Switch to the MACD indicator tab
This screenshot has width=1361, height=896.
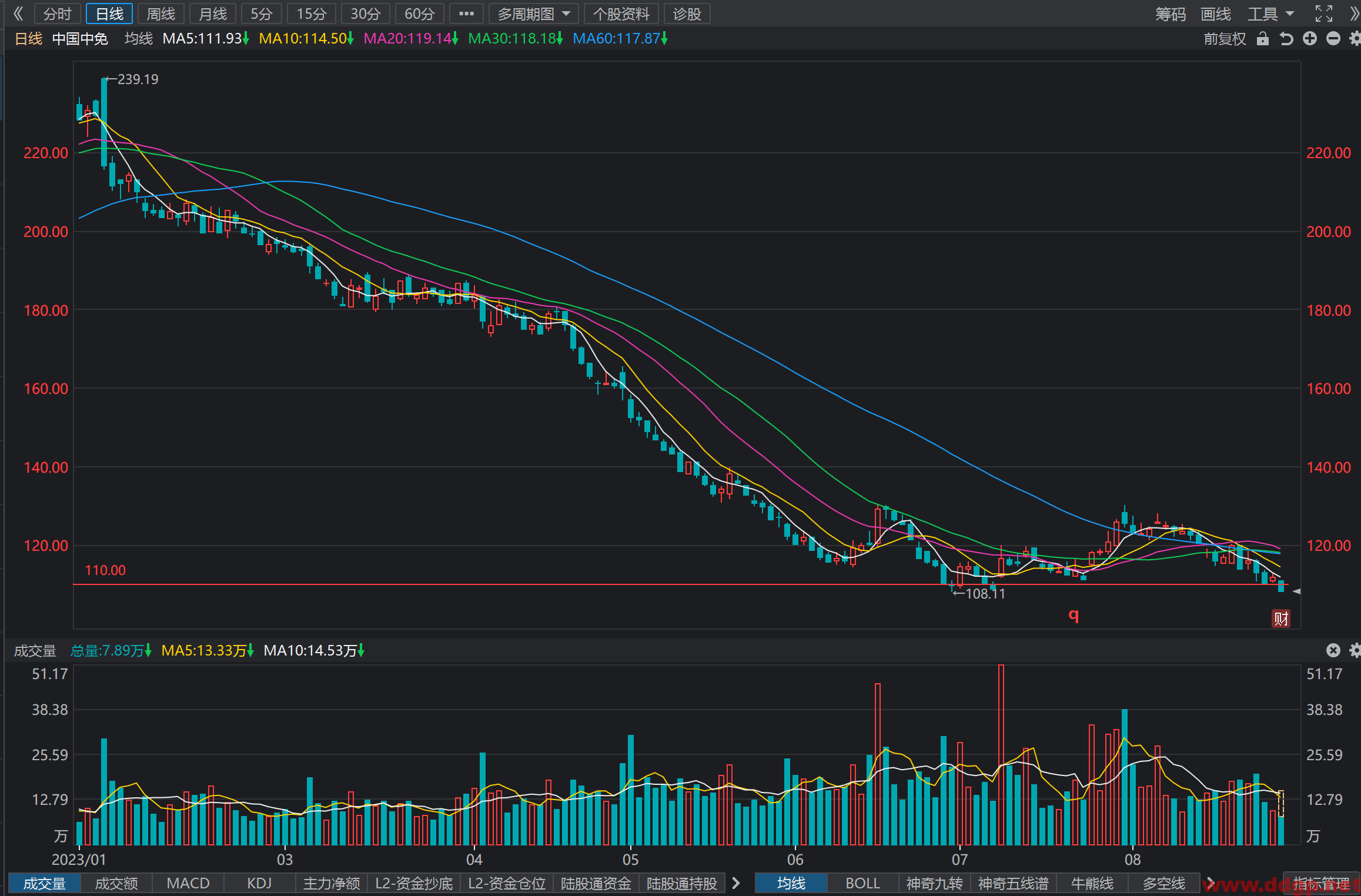tap(188, 883)
